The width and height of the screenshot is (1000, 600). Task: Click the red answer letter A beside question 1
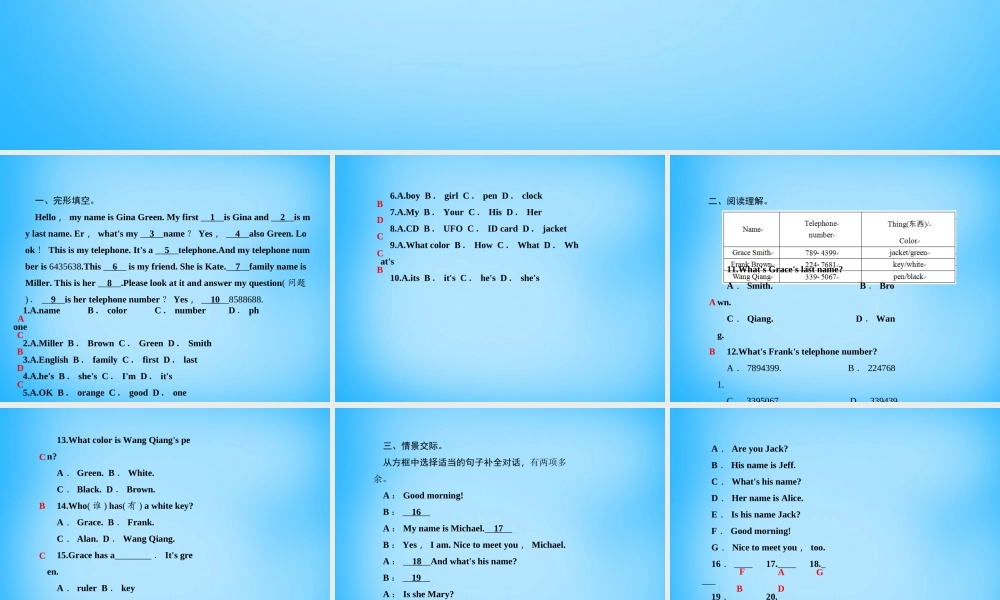pos(21,318)
